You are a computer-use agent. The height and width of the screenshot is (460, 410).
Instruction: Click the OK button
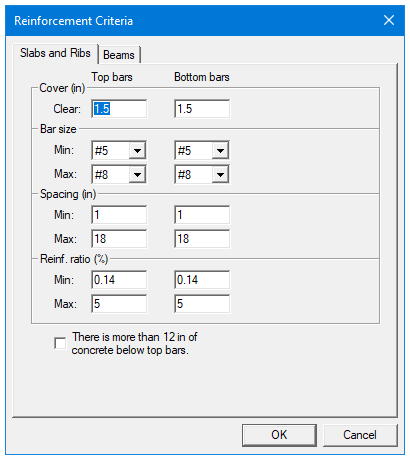(x=279, y=435)
